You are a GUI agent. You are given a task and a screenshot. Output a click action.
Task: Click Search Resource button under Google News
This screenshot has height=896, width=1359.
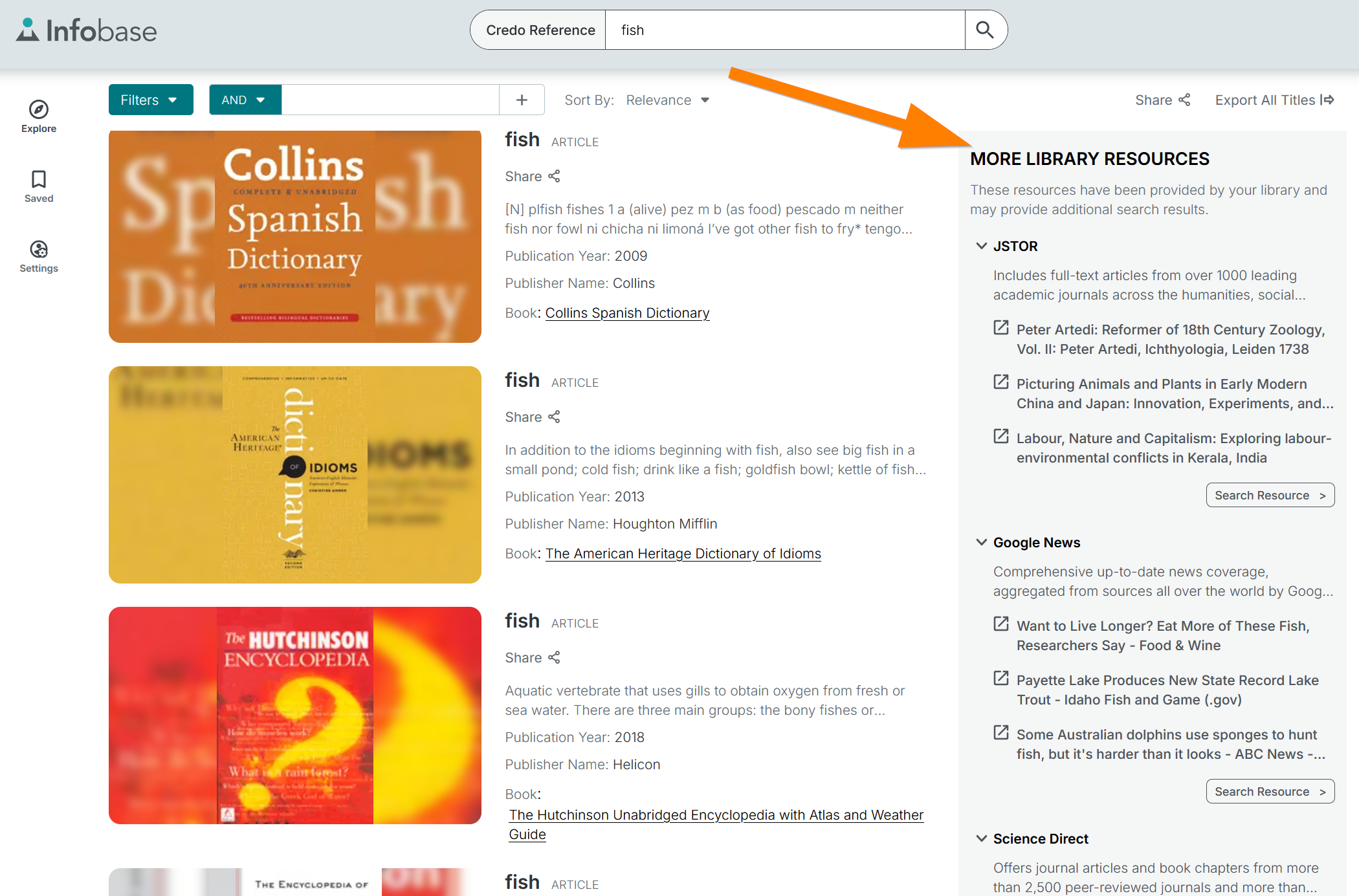point(1270,791)
